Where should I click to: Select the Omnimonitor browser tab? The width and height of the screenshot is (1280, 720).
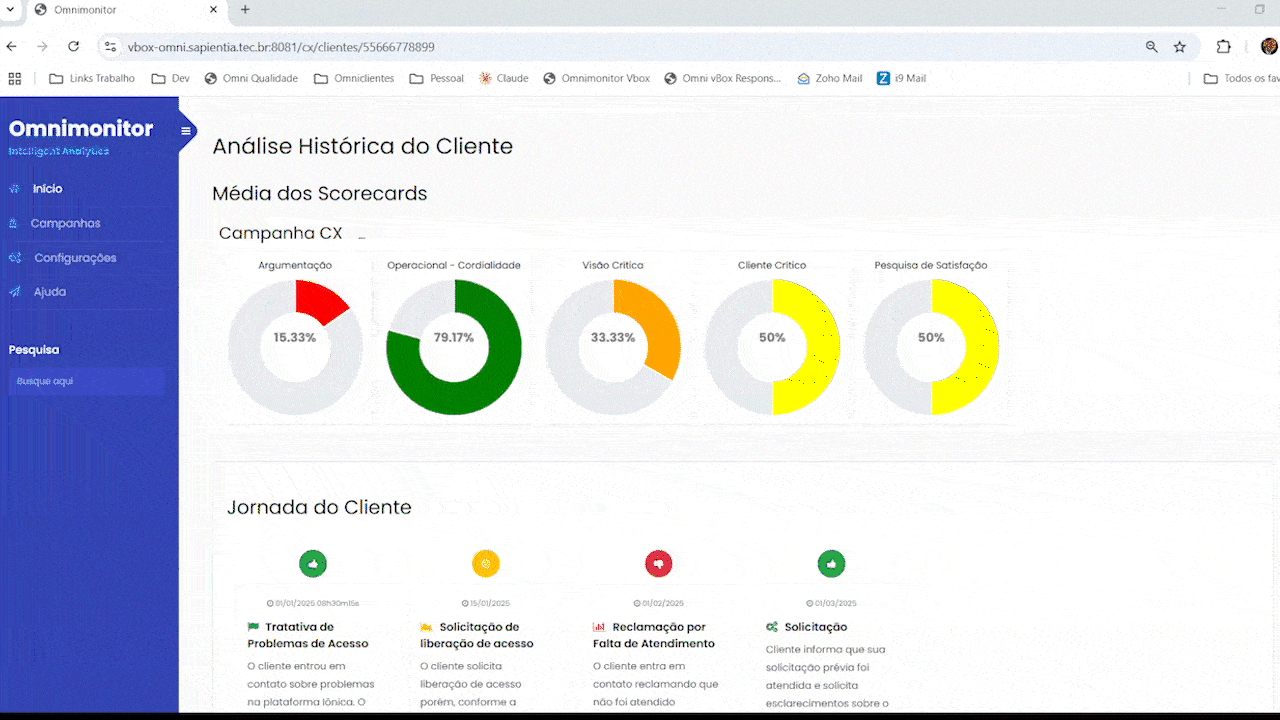coord(126,10)
